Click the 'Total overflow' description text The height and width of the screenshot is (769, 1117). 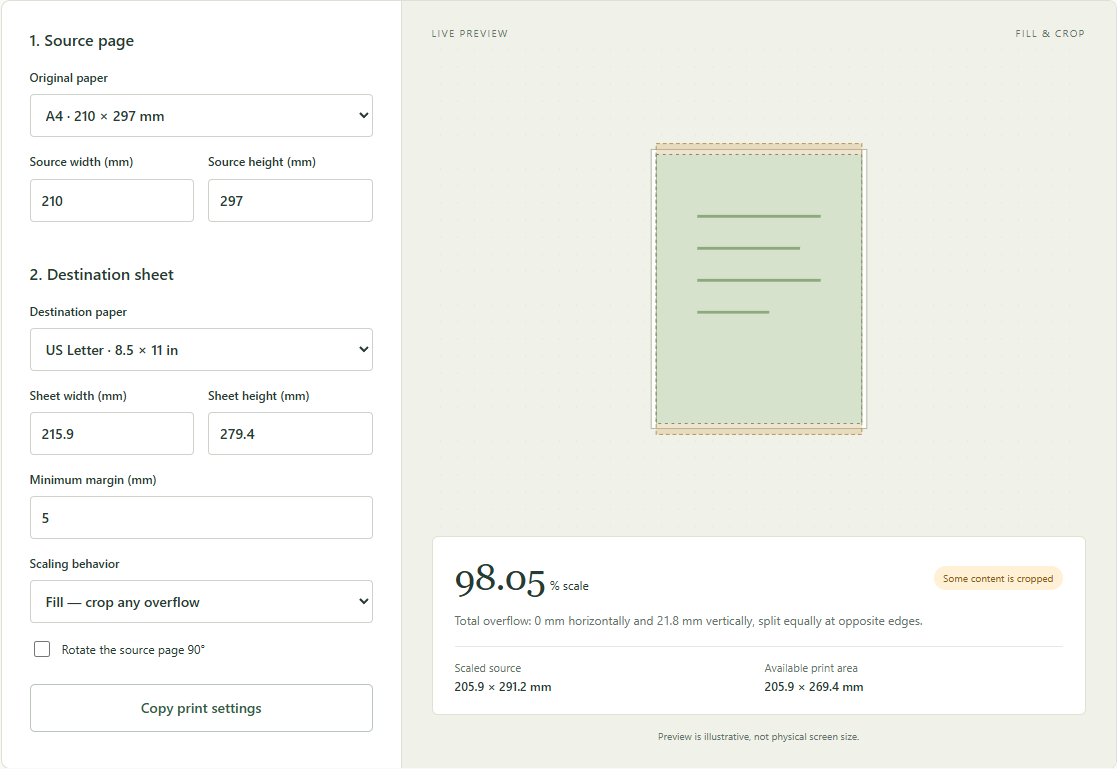688,621
